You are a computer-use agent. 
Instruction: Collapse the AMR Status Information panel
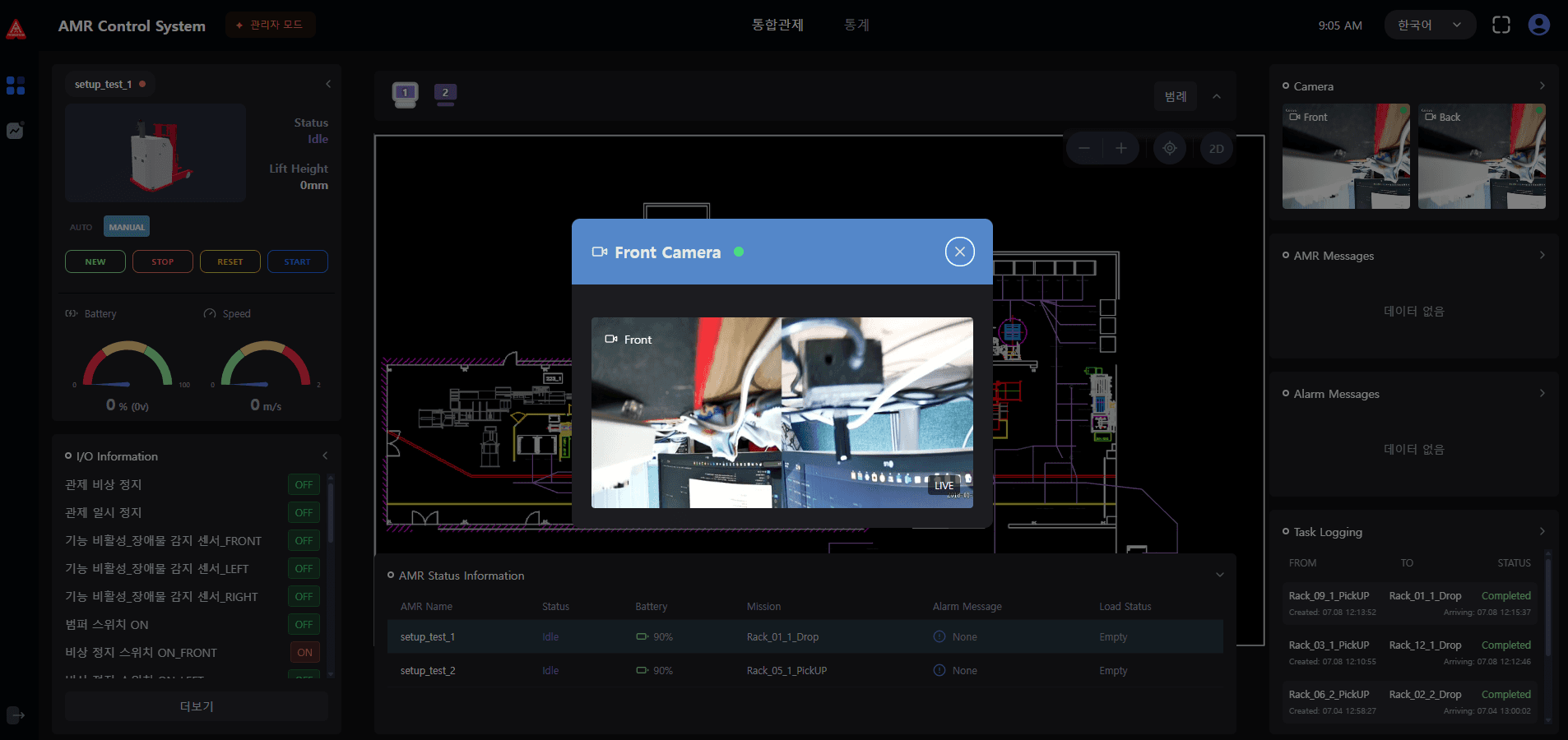point(1219,576)
